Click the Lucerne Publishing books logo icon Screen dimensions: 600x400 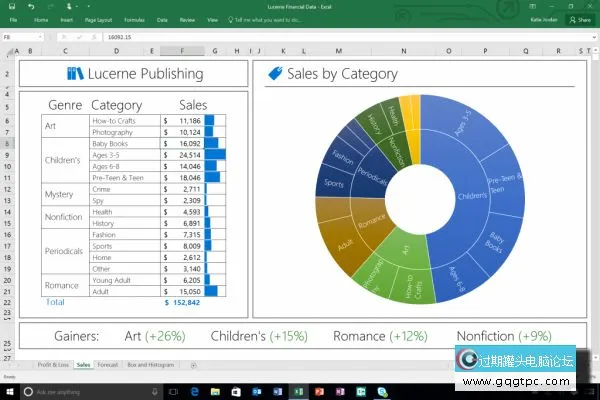coord(75,73)
